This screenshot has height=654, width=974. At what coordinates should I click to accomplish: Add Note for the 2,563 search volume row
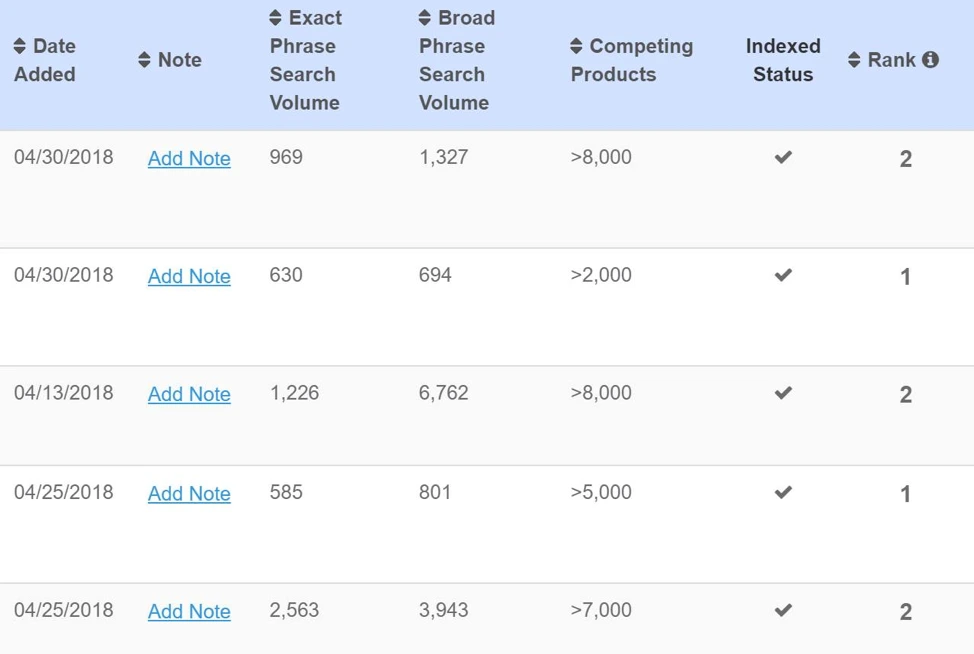189,612
